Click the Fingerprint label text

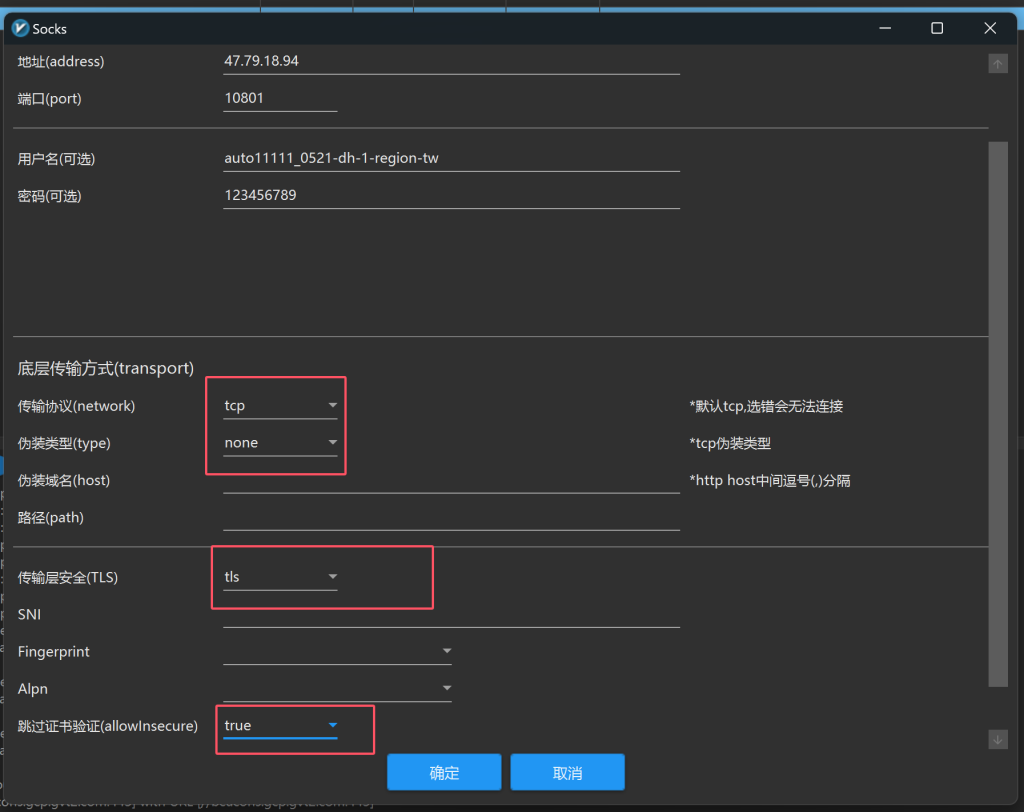tap(54, 652)
